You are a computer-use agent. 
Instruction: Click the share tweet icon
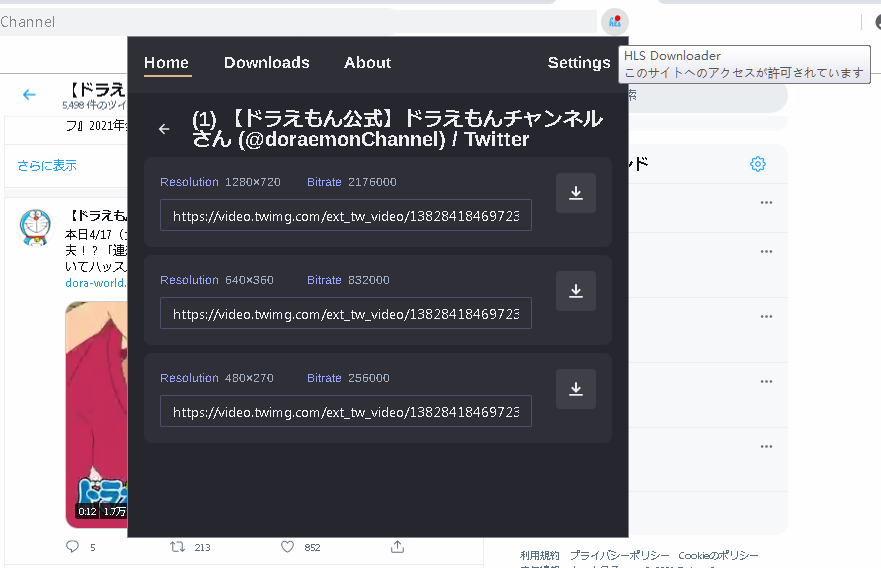click(x=397, y=546)
